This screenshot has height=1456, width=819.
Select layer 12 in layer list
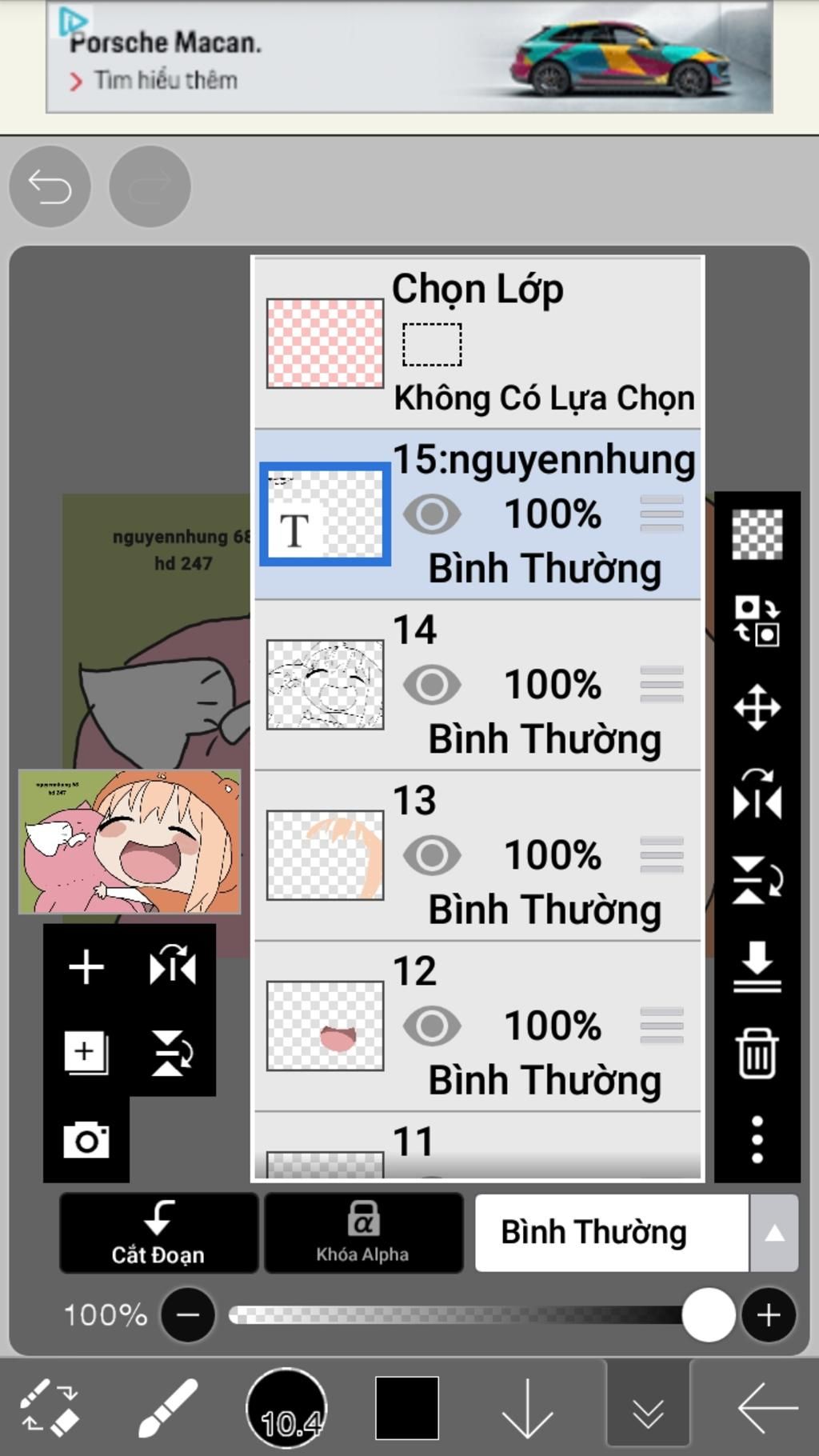(477, 1026)
